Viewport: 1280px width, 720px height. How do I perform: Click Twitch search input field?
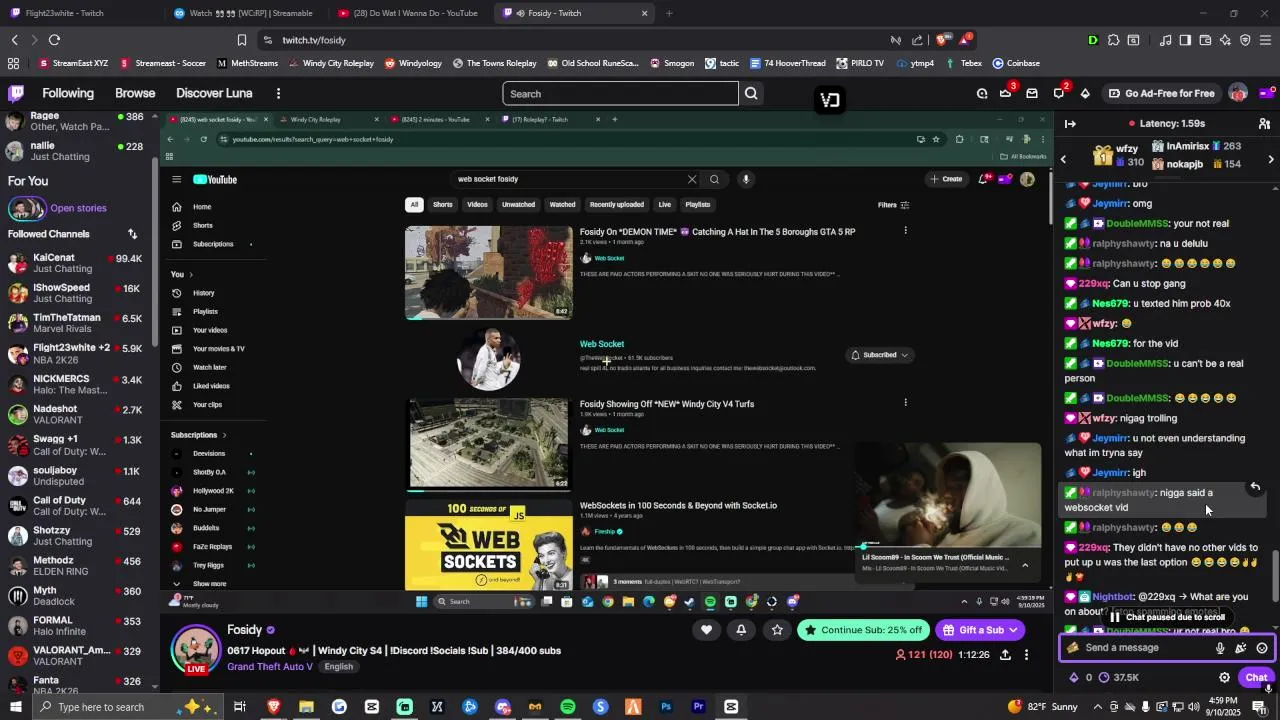click(x=620, y=94)
